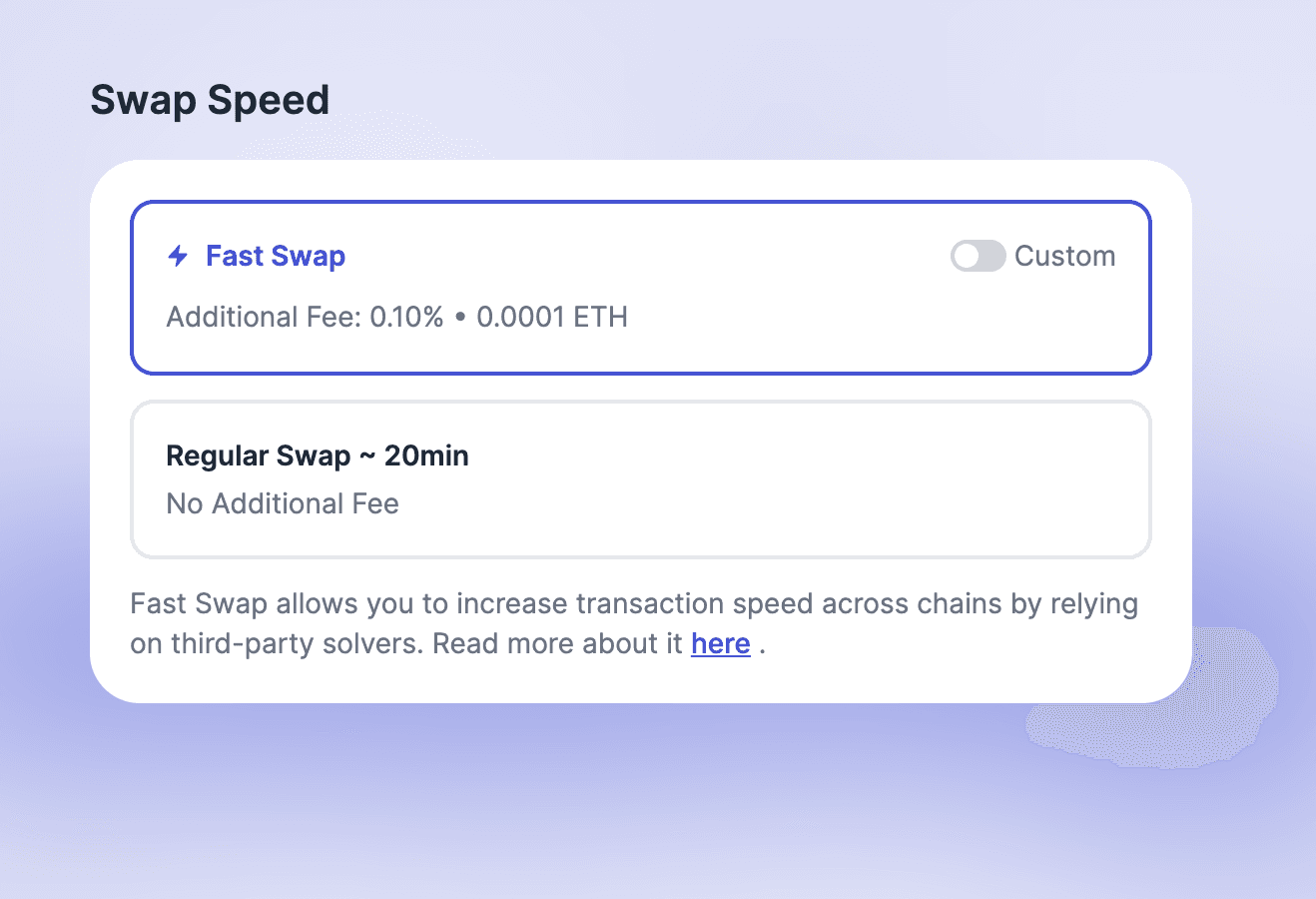1316x899 pixels.
Task: Click the Regular Swap title text
Action: coord(258,455)
